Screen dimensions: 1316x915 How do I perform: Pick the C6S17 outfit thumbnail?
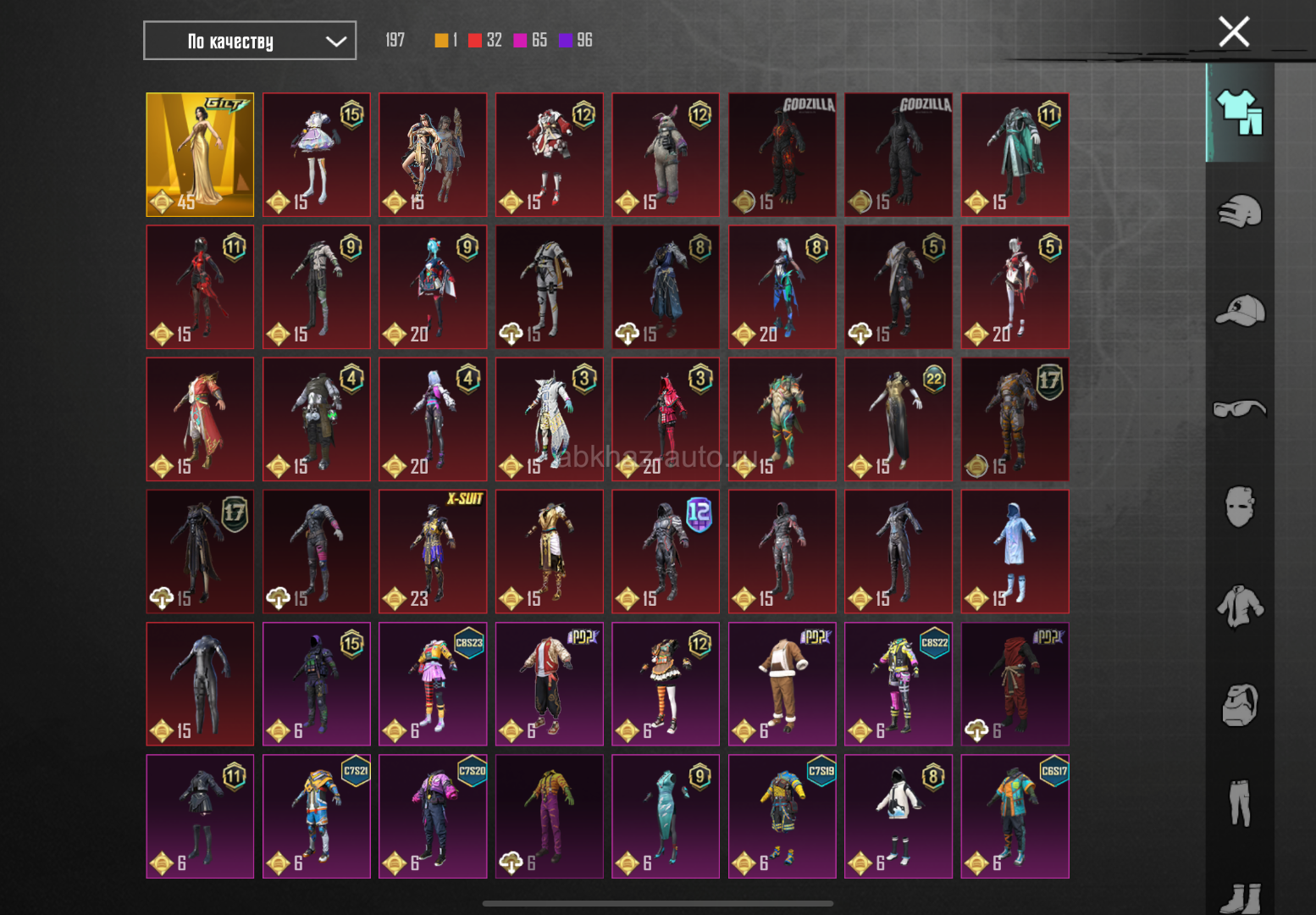pyautogui.click(x=1015, y=816)
